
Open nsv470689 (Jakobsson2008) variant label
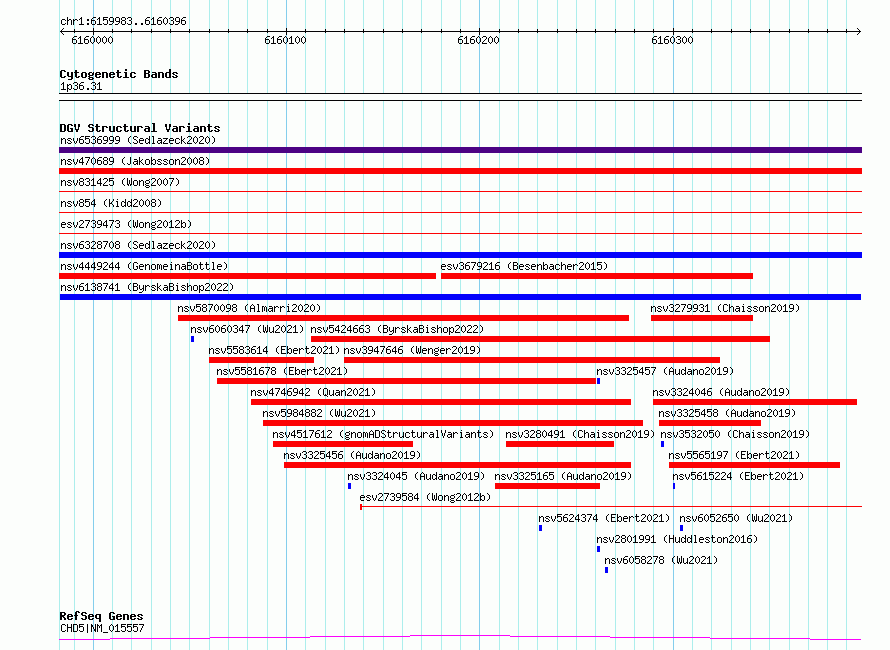135,161
